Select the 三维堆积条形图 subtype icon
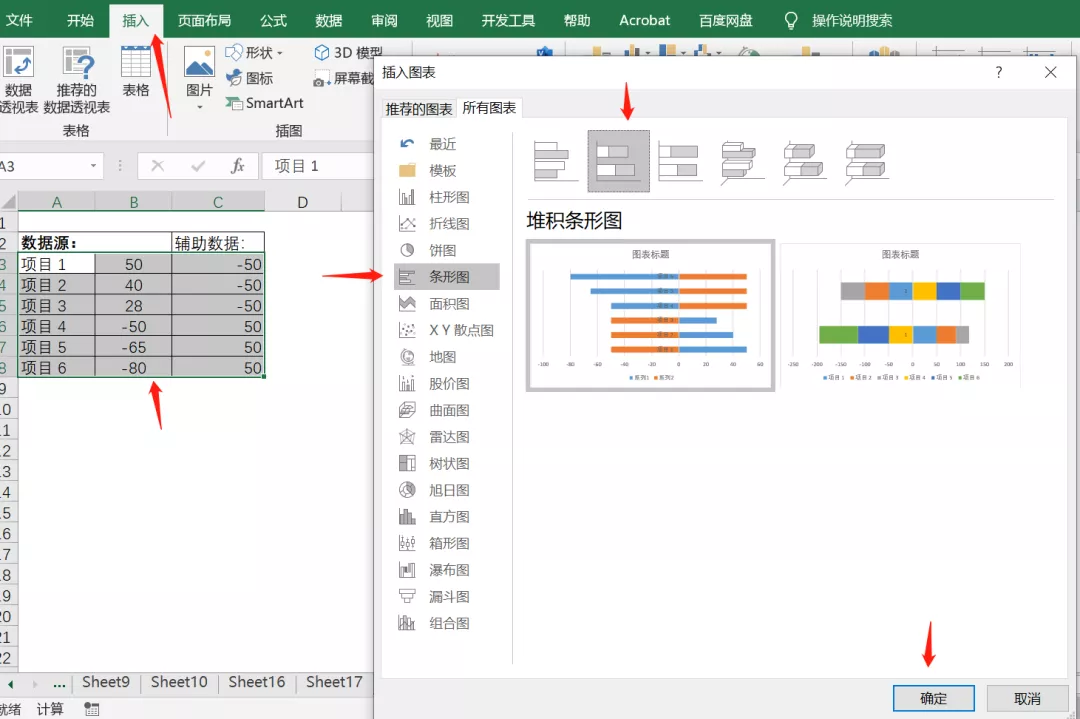 point(803,160)
